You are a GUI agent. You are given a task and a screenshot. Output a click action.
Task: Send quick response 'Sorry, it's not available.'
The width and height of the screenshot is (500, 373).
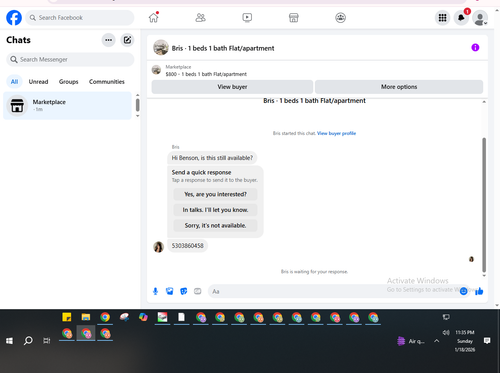215,226
